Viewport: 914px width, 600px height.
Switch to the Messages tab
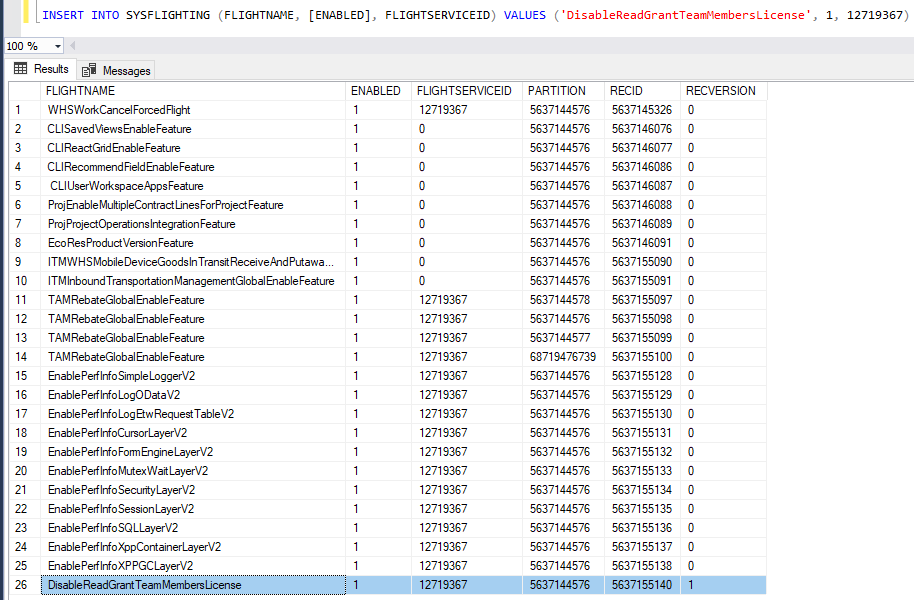[x=116, y=71]
